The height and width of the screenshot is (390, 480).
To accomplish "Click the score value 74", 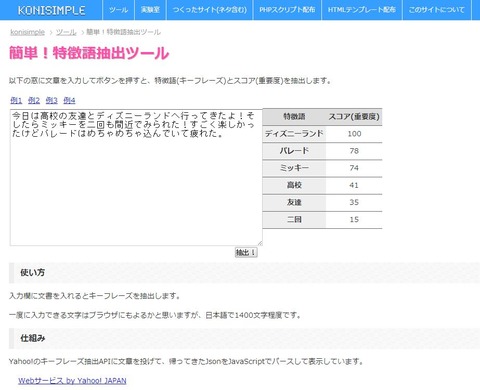I will coord(354,168).
